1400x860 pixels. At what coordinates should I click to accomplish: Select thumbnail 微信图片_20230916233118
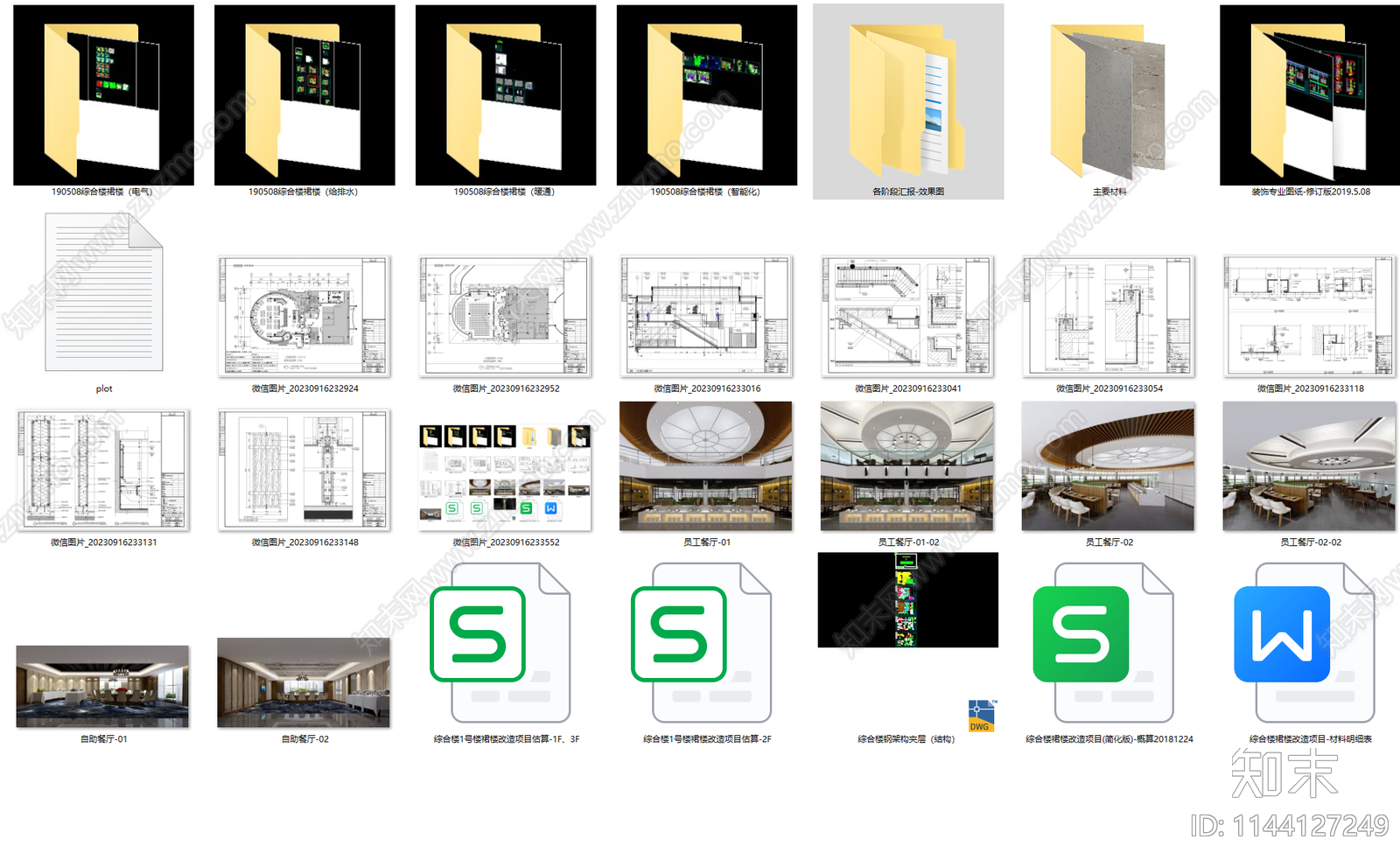(1310, 317)
